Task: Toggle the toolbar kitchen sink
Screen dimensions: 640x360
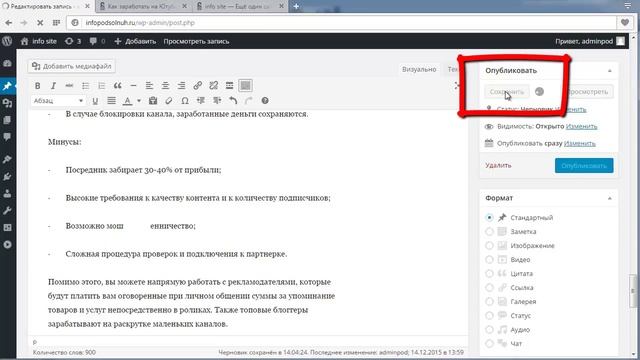Action: [x=245, y=86]
